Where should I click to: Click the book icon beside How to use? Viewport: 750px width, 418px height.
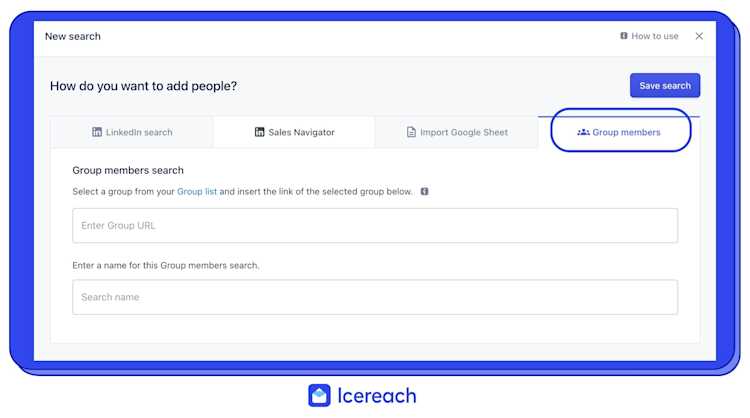(x=624, y=36)
